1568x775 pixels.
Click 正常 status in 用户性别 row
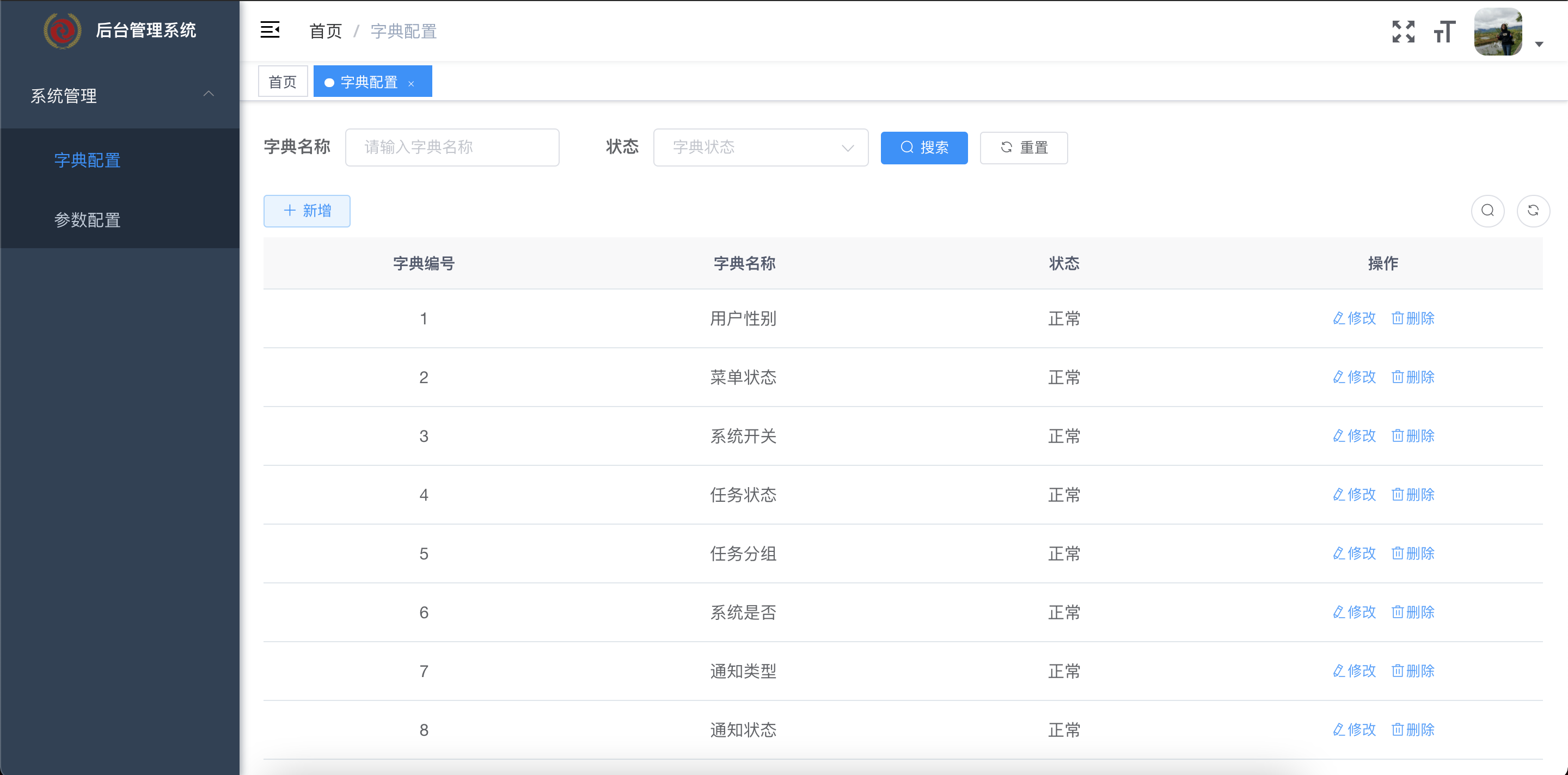[x=1064, y=318]
